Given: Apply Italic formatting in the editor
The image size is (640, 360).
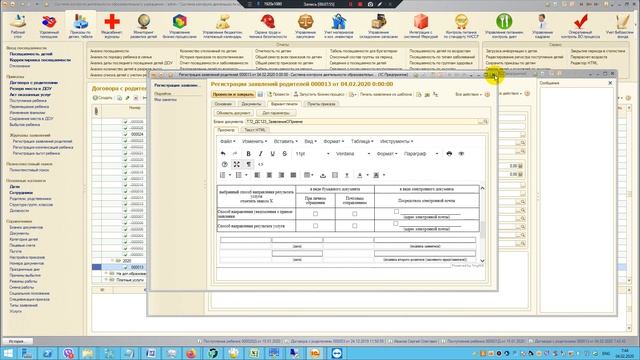Looking at the screenshot, I should pos(260,153).
